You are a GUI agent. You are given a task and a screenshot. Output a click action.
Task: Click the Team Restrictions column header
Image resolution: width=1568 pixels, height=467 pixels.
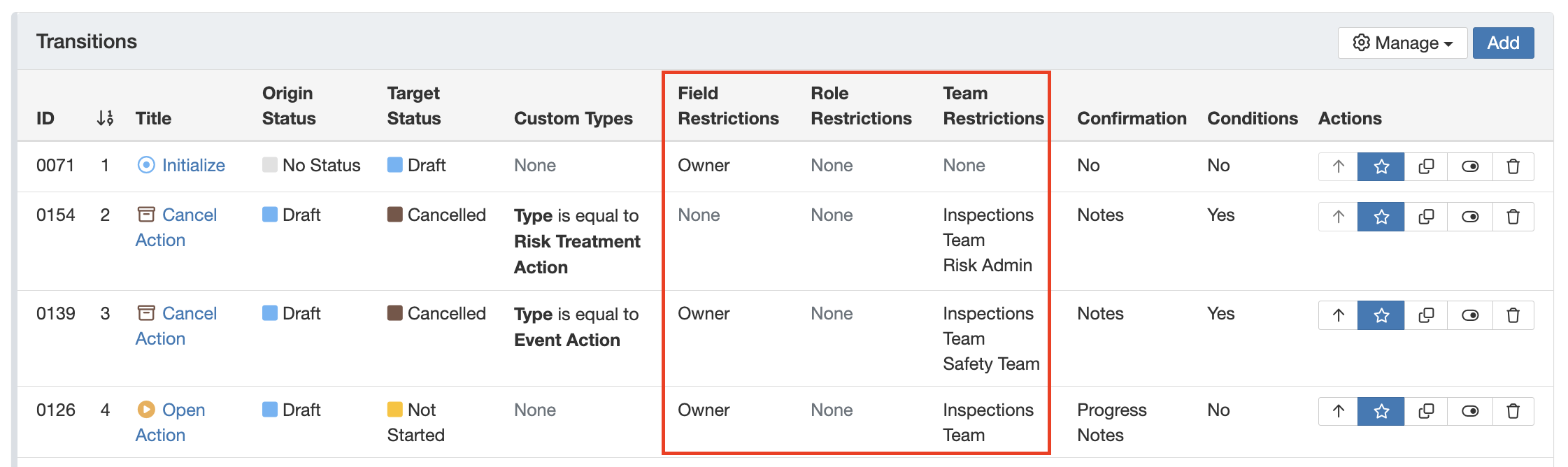(x=992, y=106)
